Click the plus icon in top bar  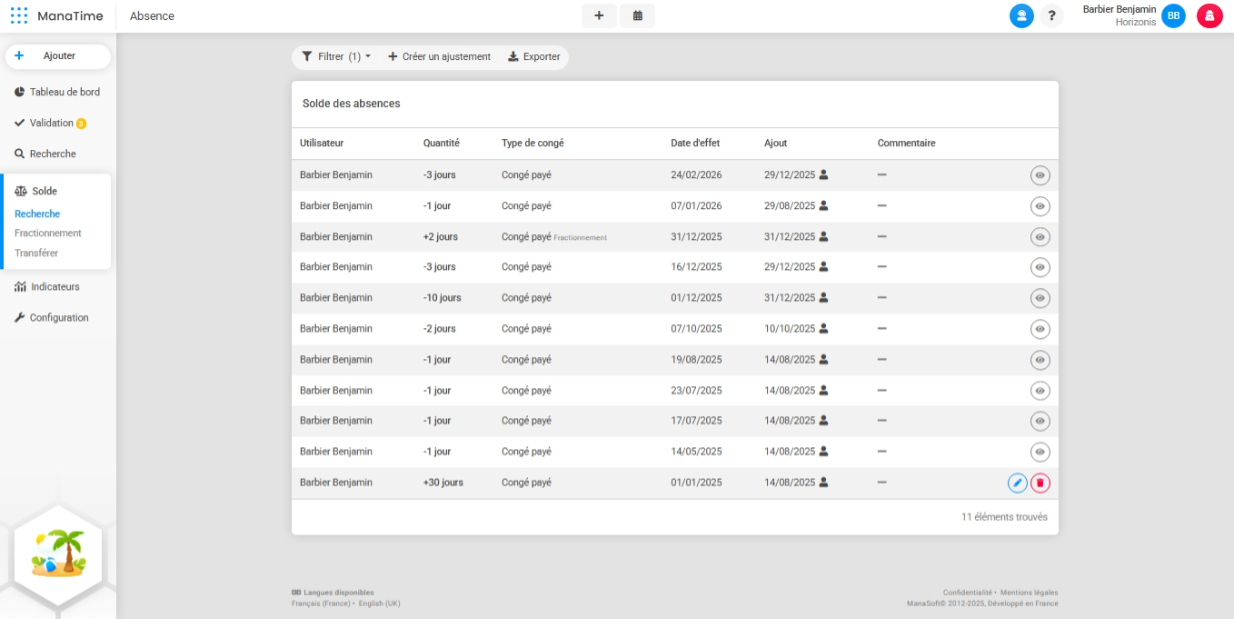click(x=598, y=16)
